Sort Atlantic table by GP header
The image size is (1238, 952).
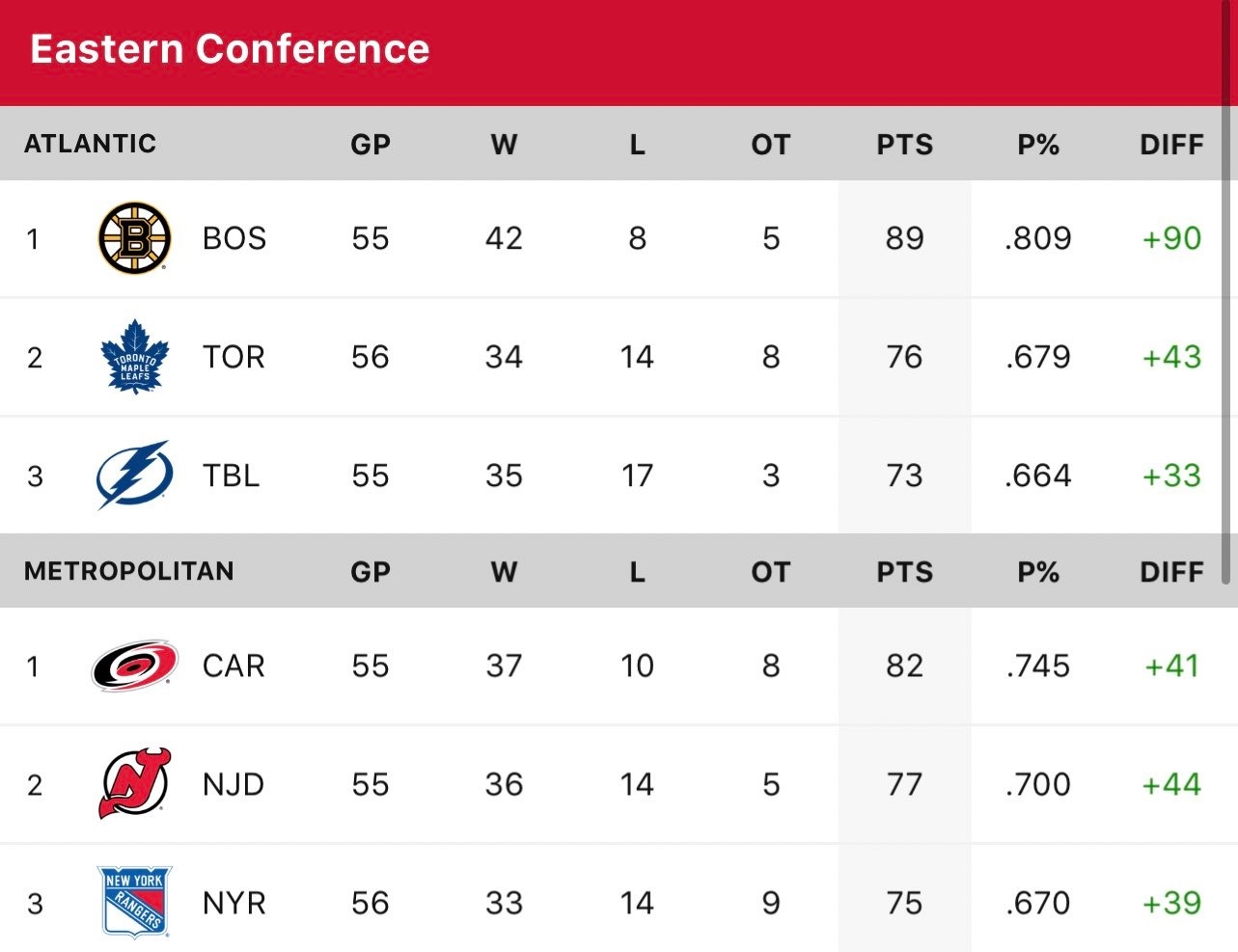coord(371,145)
